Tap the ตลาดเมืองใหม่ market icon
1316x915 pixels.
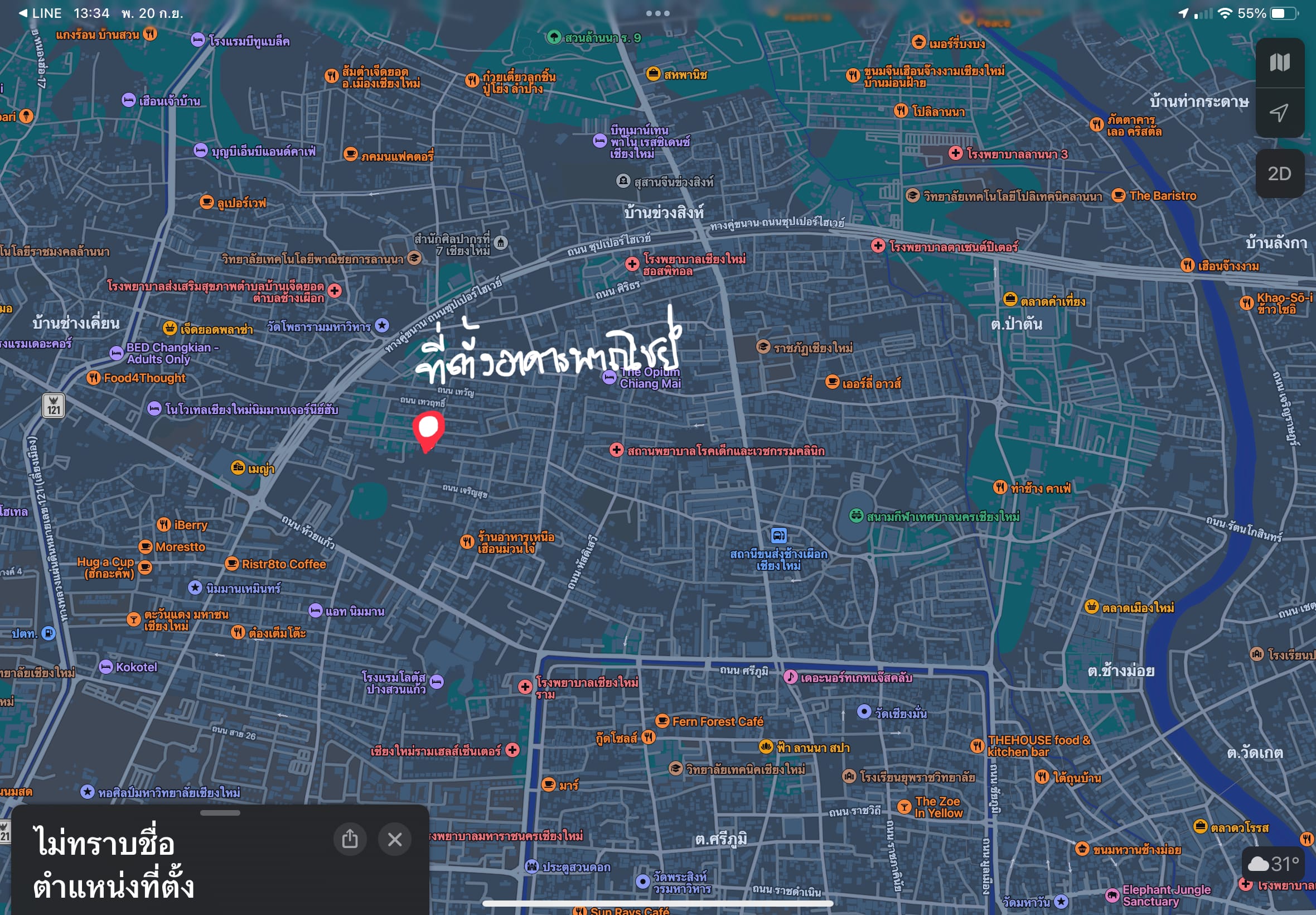click(1092, 606)
